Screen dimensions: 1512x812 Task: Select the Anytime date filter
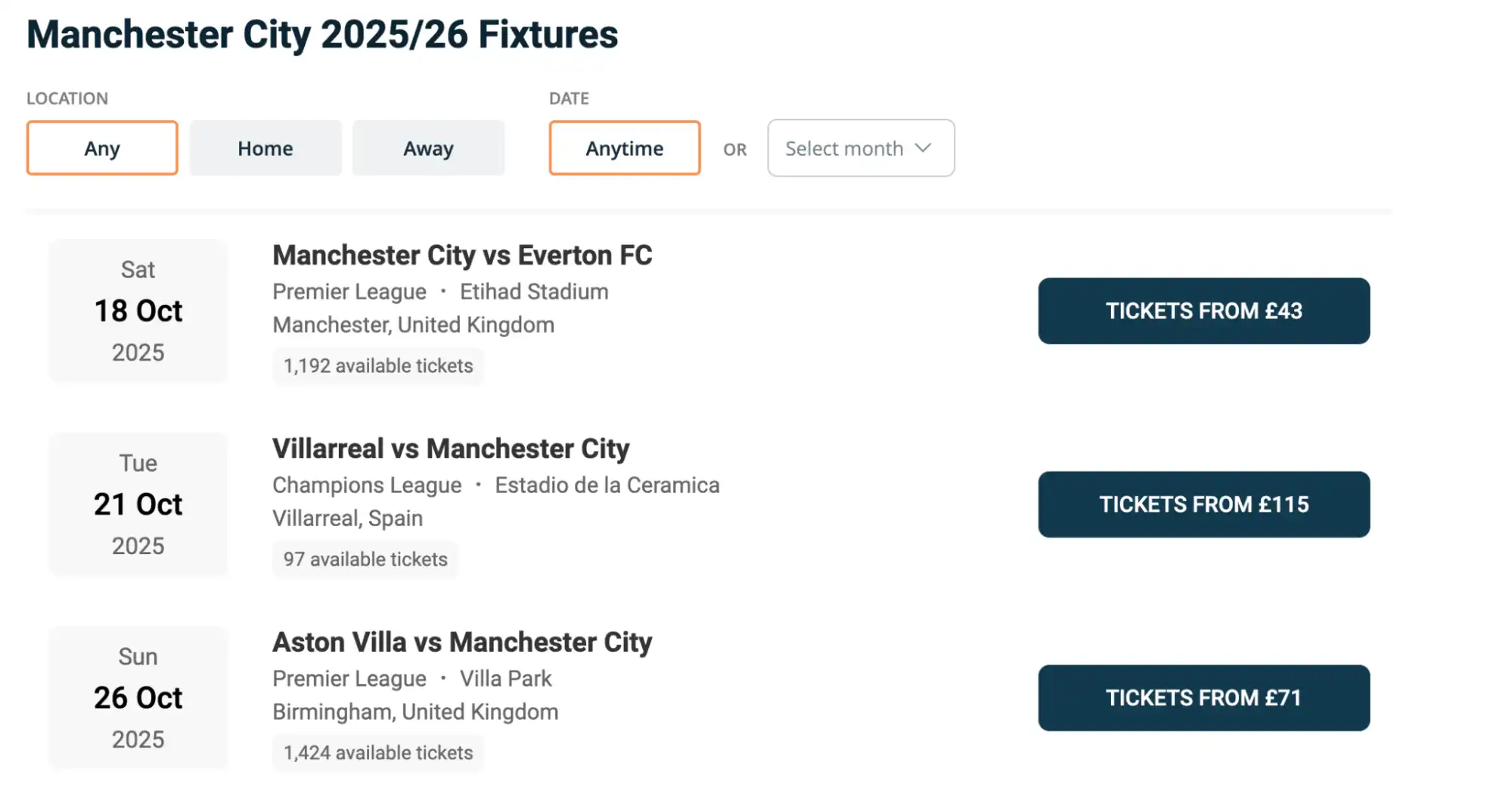tap(624, 148)
